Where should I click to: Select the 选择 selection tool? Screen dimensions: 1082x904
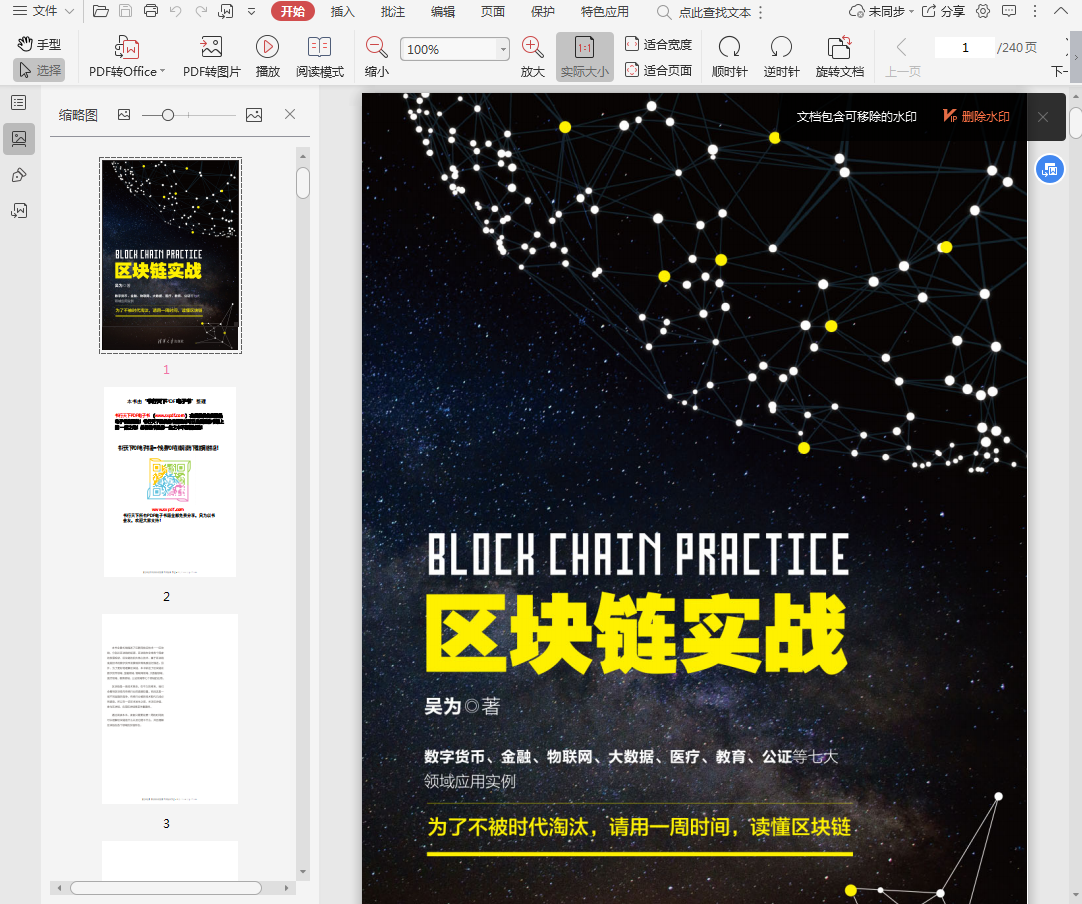pyautogui.click(x=39, y=70)
